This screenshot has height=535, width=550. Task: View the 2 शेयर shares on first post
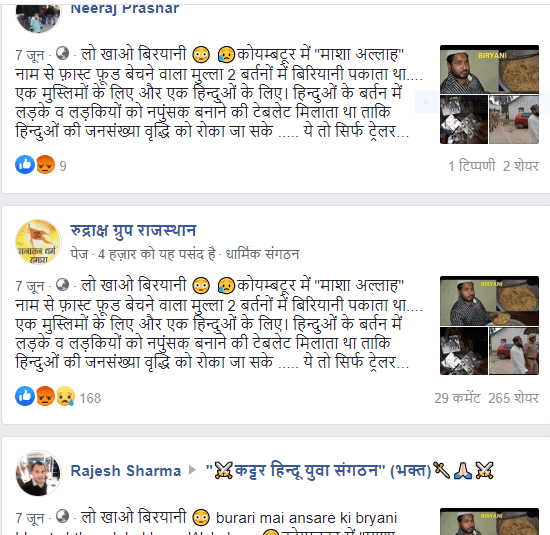point(521,166)
